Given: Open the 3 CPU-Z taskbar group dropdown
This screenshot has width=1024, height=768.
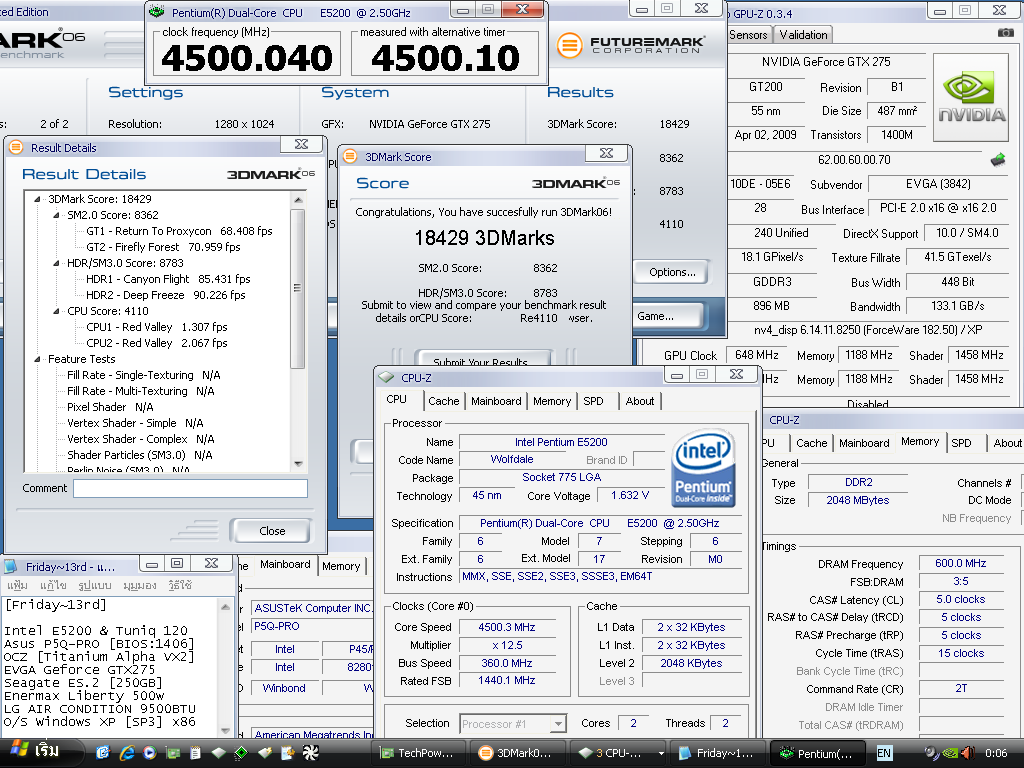Looking at the screenshot, I should tap(660, 753).
